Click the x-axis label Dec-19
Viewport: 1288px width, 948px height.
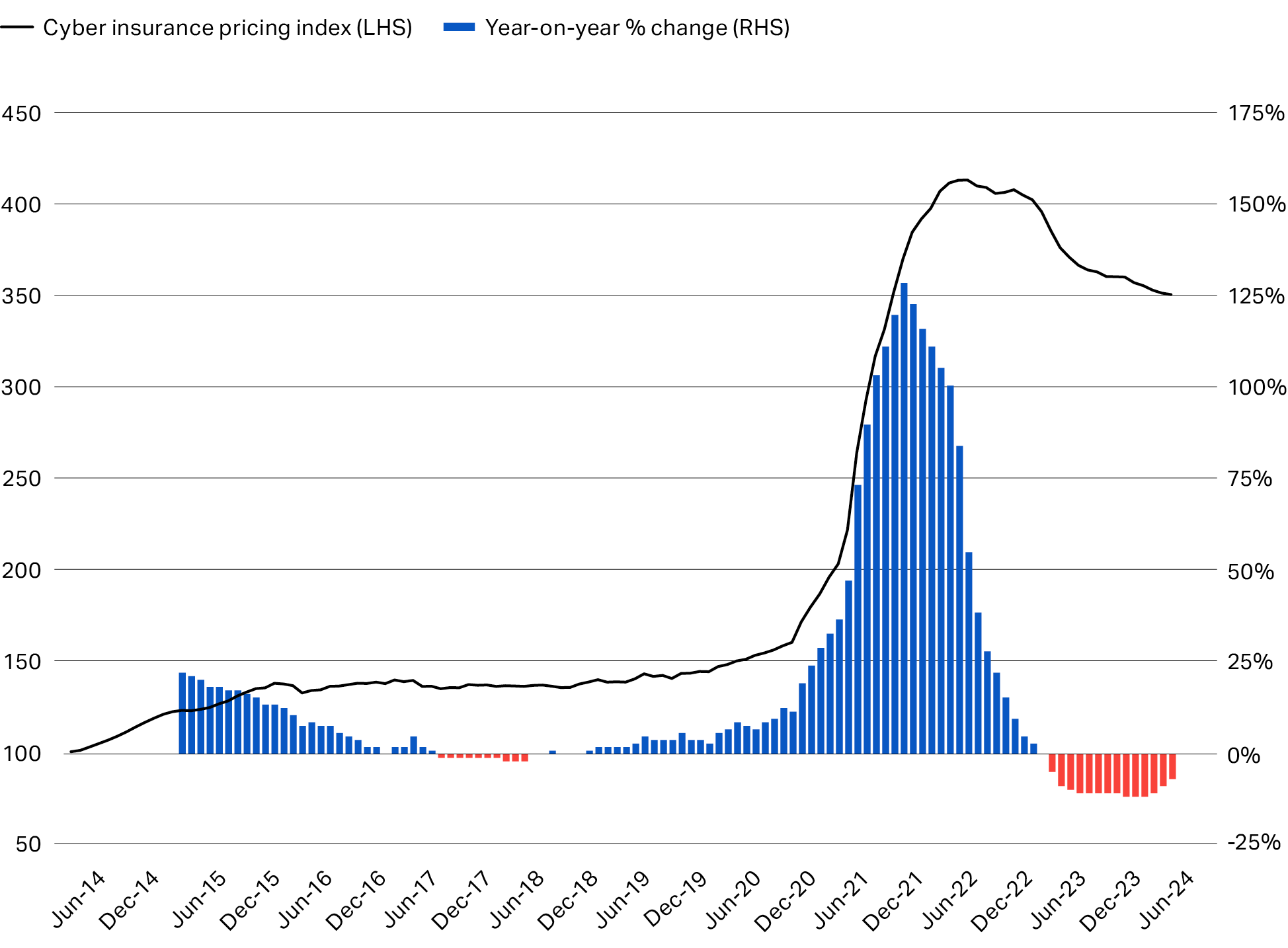674,900
